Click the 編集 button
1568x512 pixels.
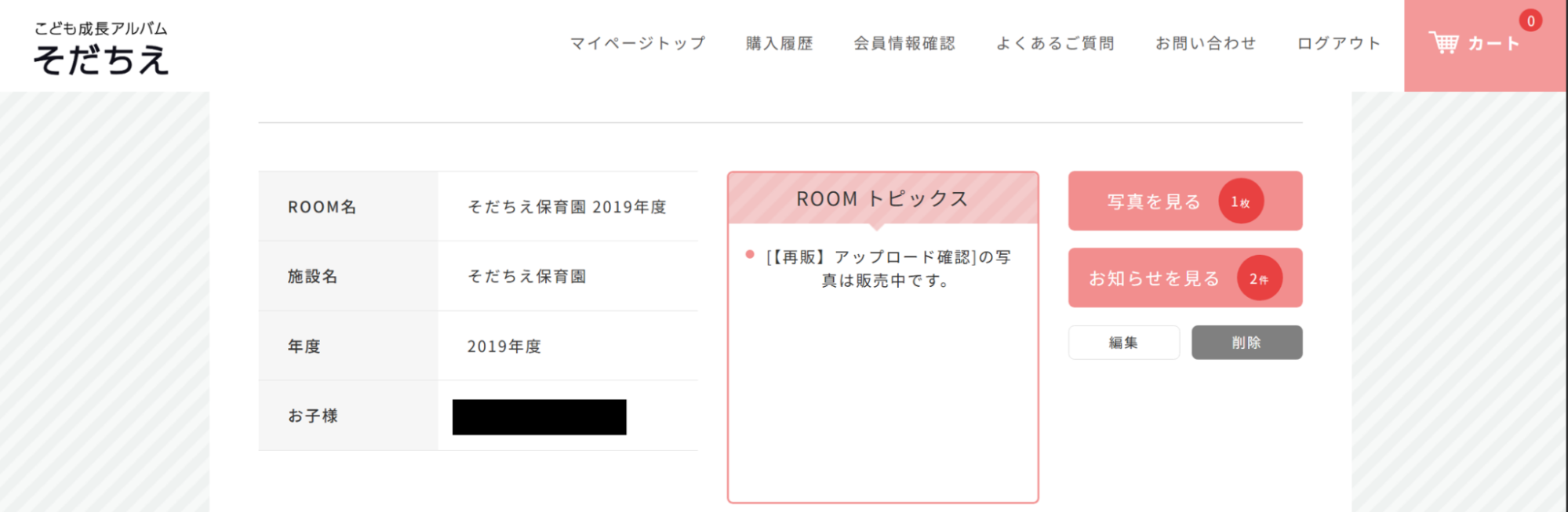[x=1123, y=343]
